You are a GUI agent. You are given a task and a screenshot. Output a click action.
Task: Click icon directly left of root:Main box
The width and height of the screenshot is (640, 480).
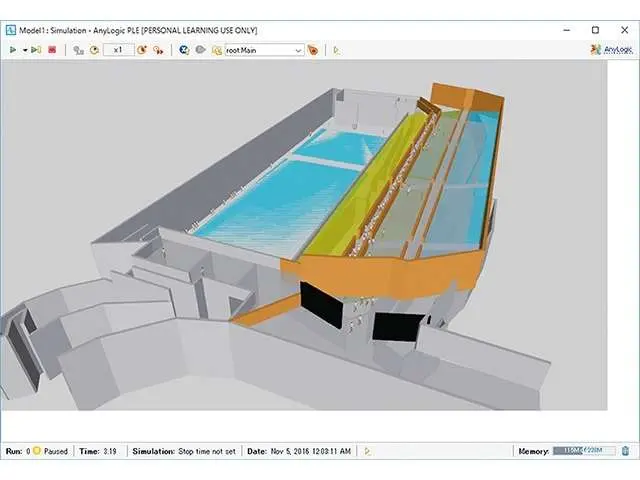(x=216, y=50)
